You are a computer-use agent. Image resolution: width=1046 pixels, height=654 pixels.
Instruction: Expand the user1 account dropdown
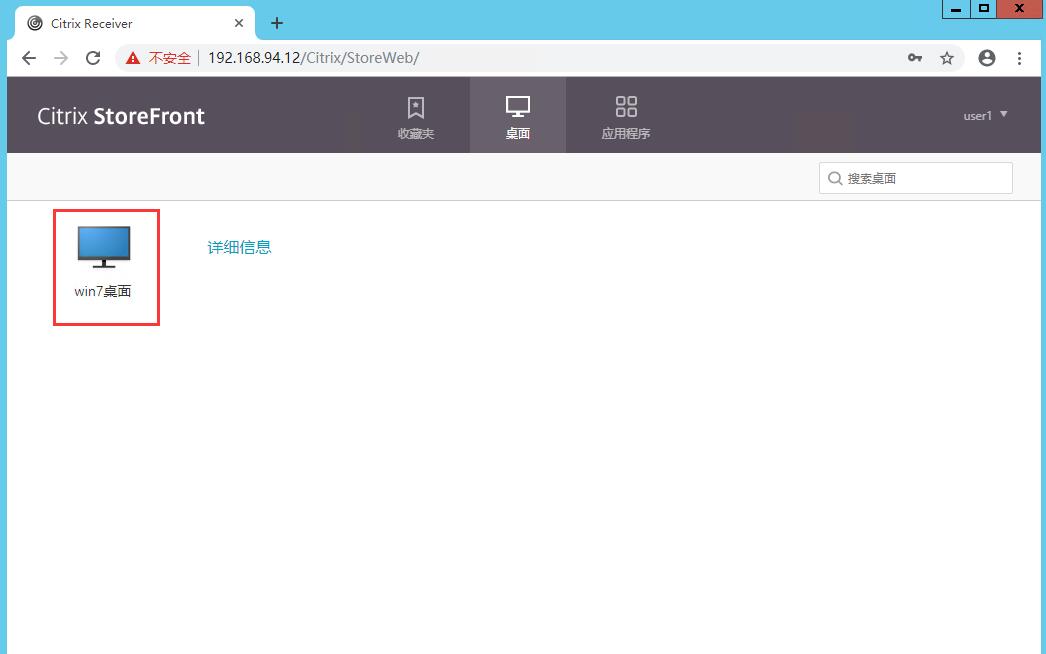click(985, 115)
